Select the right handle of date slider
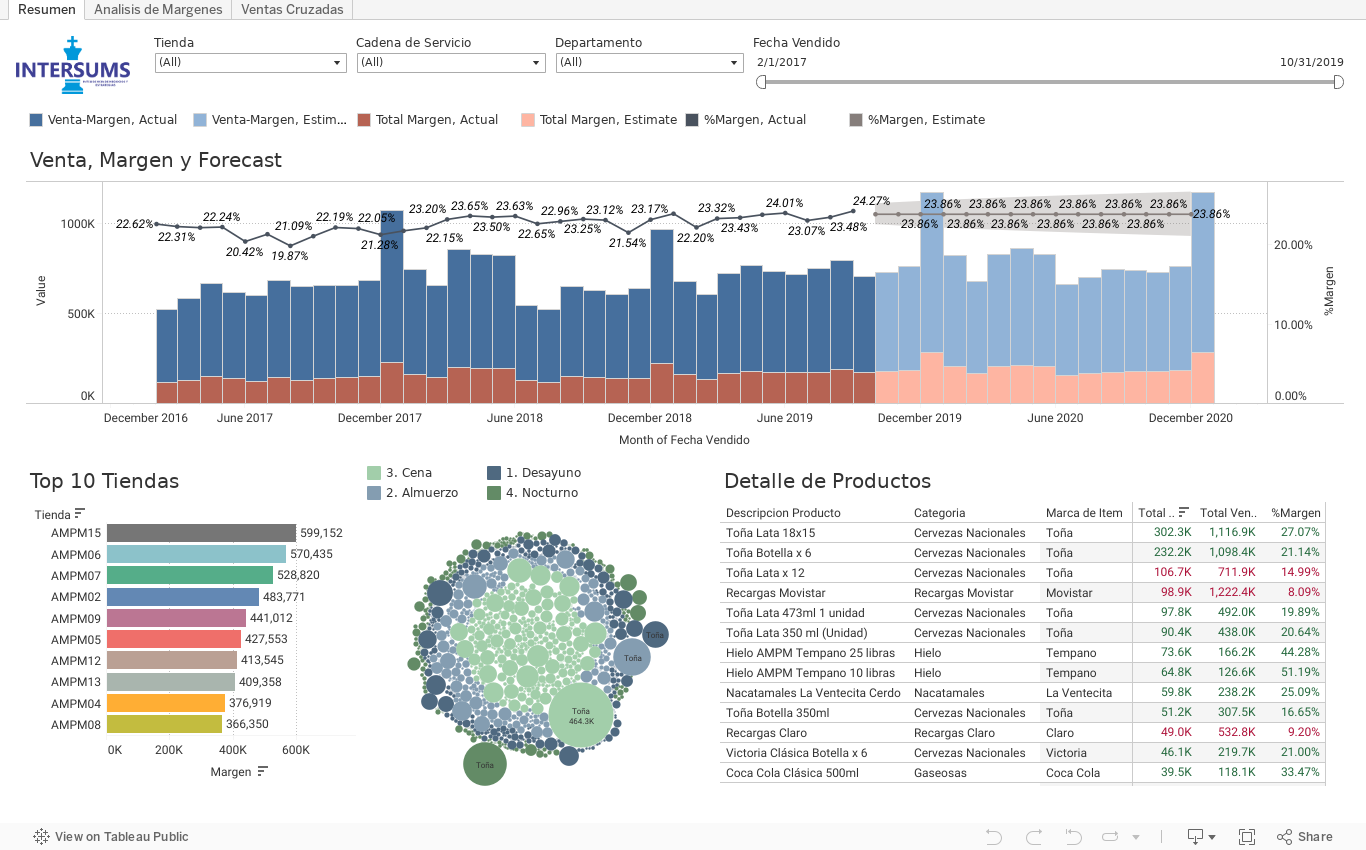This screenshot has width=1366, height=850. coord(1339,82)
